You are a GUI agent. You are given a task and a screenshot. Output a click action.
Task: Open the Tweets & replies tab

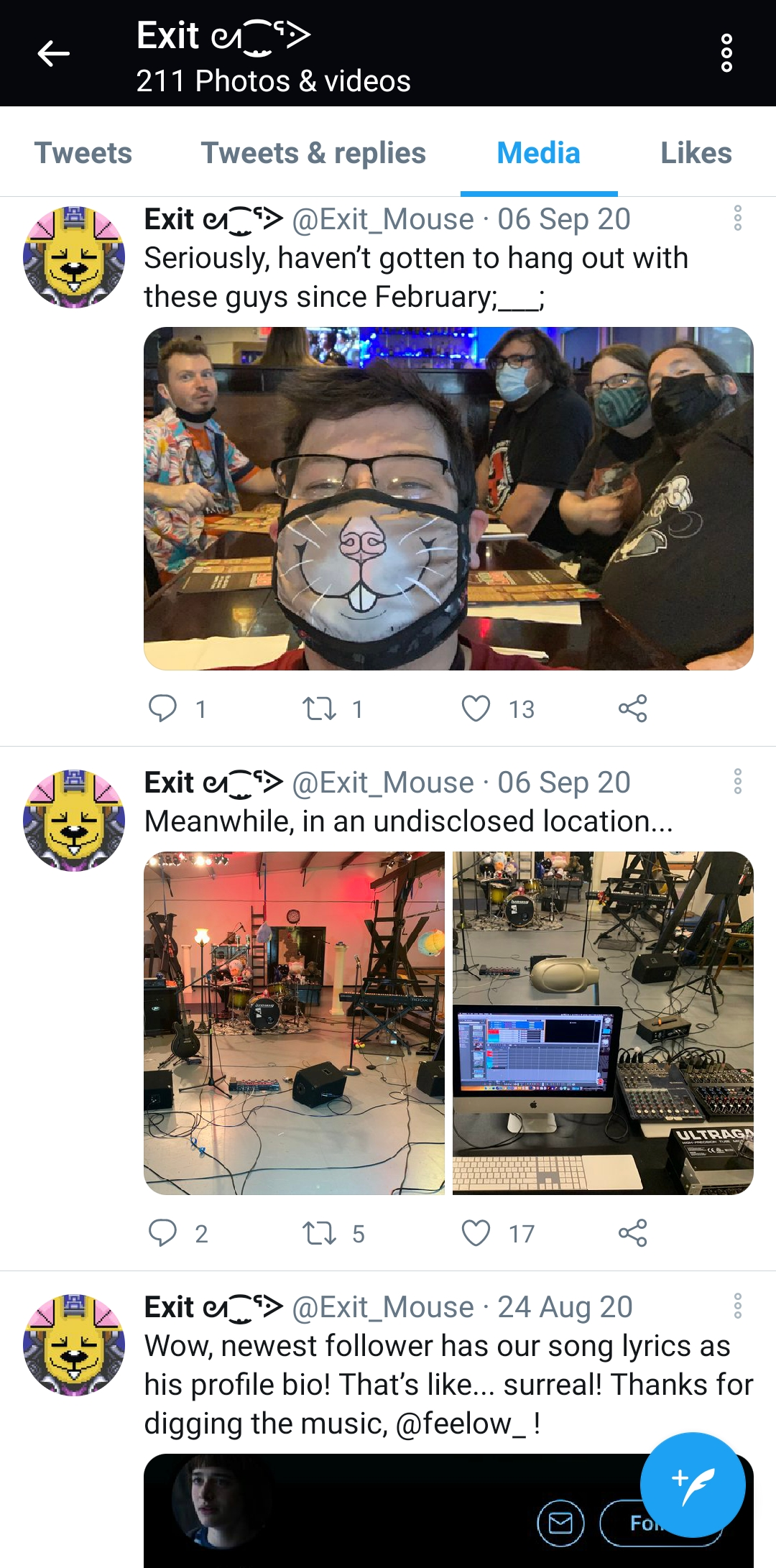(313, 153)
